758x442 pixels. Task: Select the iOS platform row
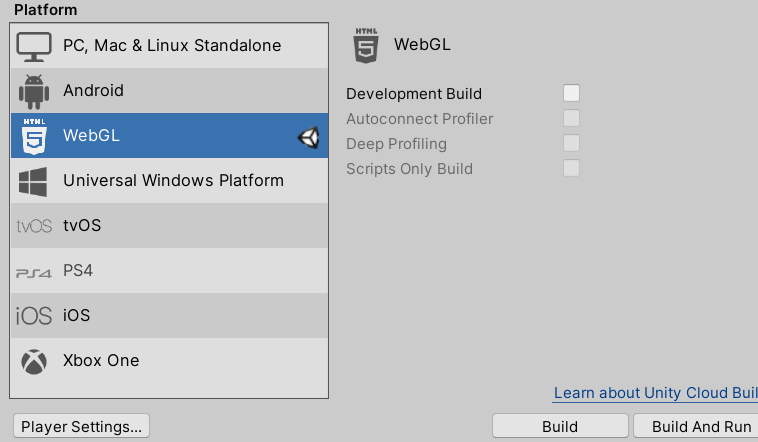coord(169,315)
